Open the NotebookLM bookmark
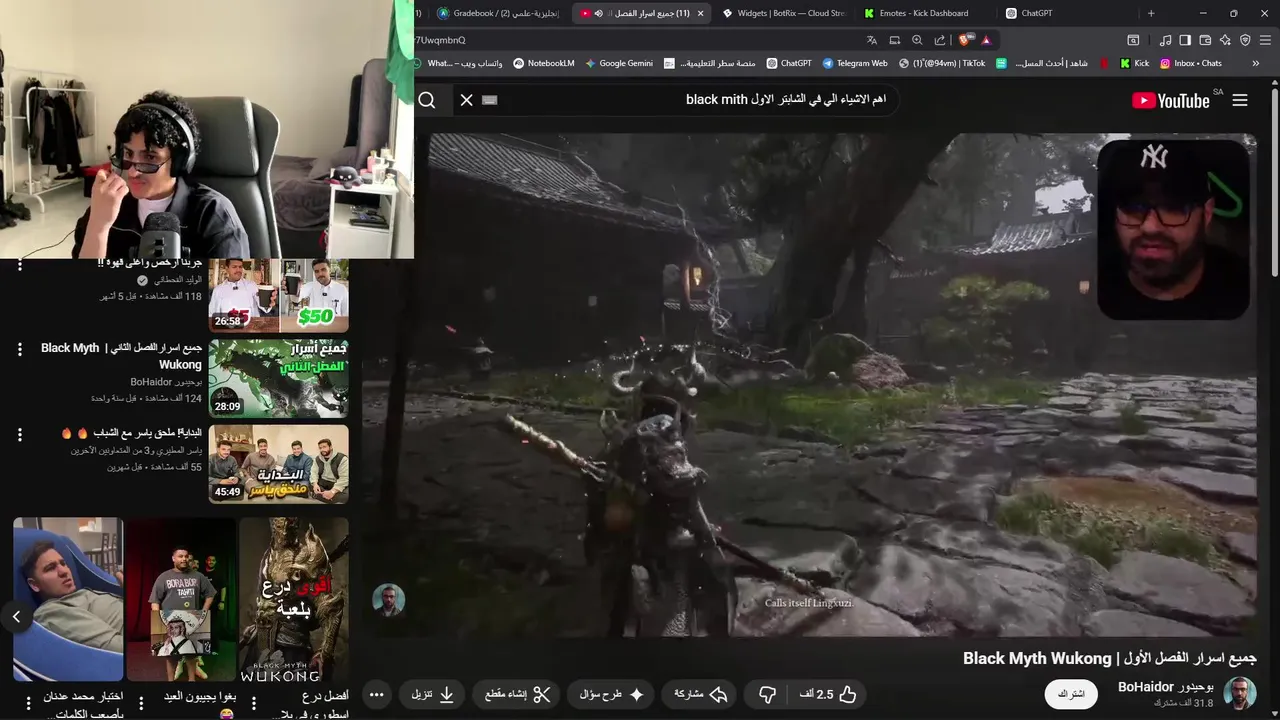 tap(544, 63)
